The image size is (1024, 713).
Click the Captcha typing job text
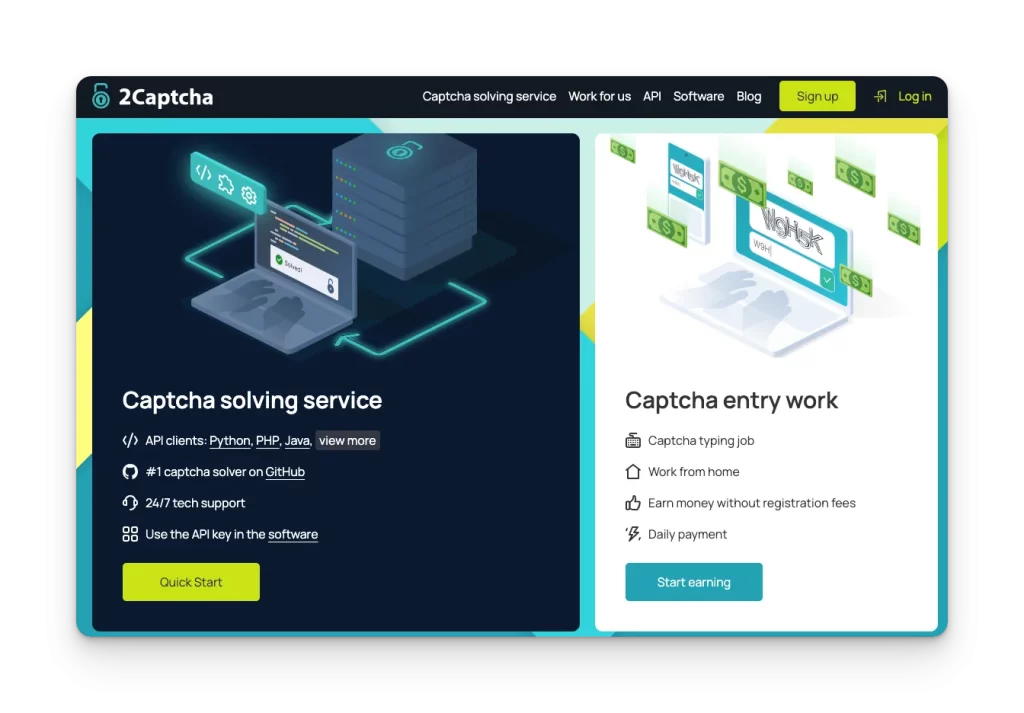[701, 441]
